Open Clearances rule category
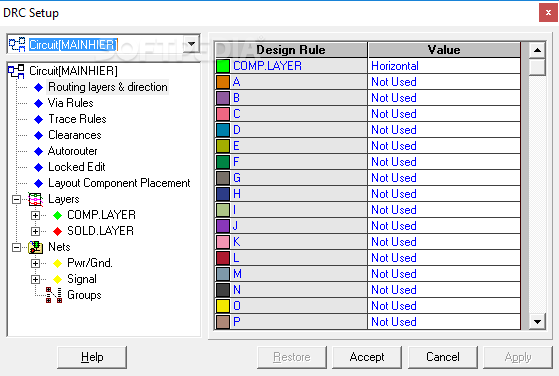Image resolution: width=559 pixels, height=376 pixels. (x=75, y=135)
